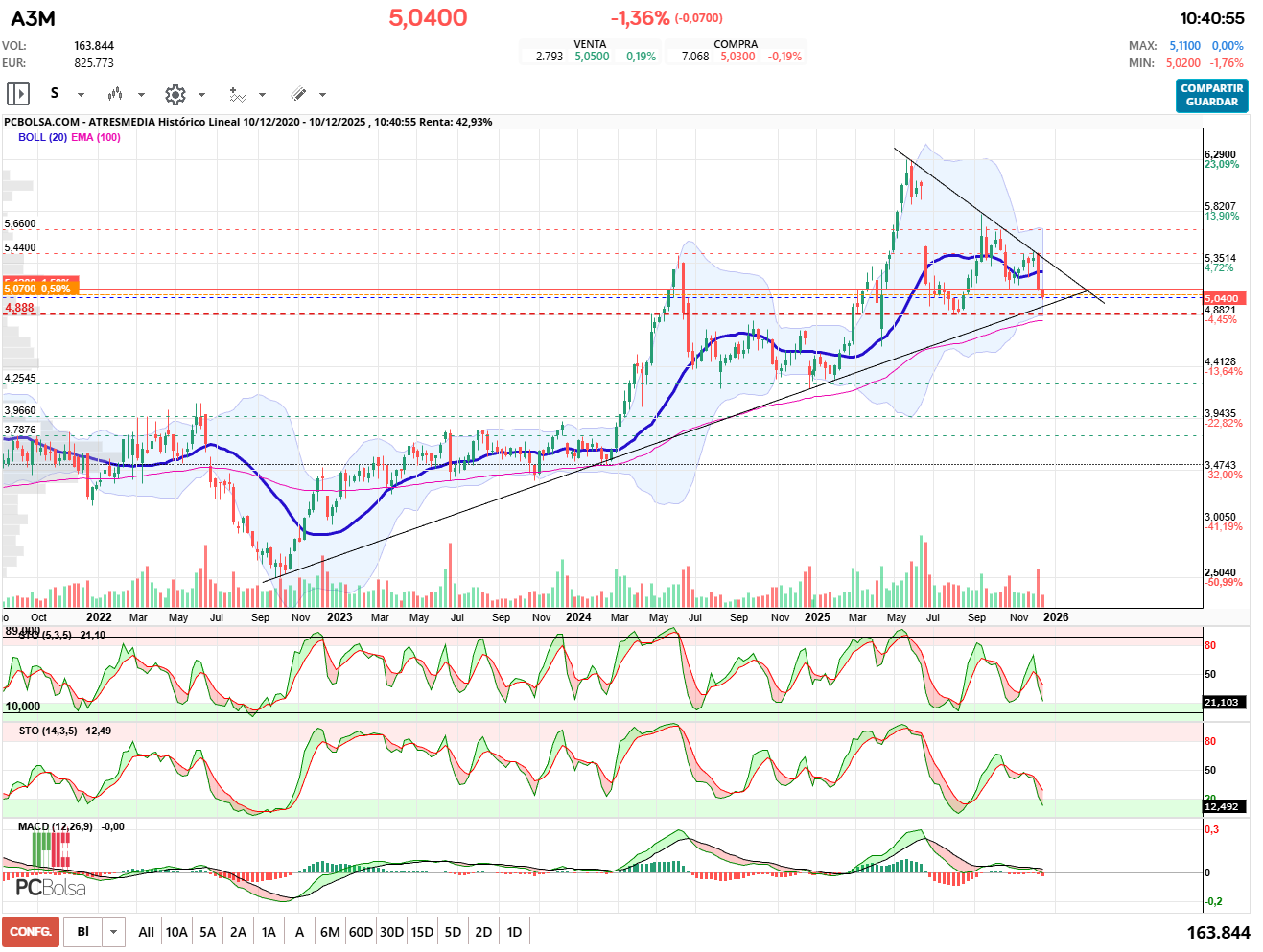Click the add indicator icon

tap(237, 94)
